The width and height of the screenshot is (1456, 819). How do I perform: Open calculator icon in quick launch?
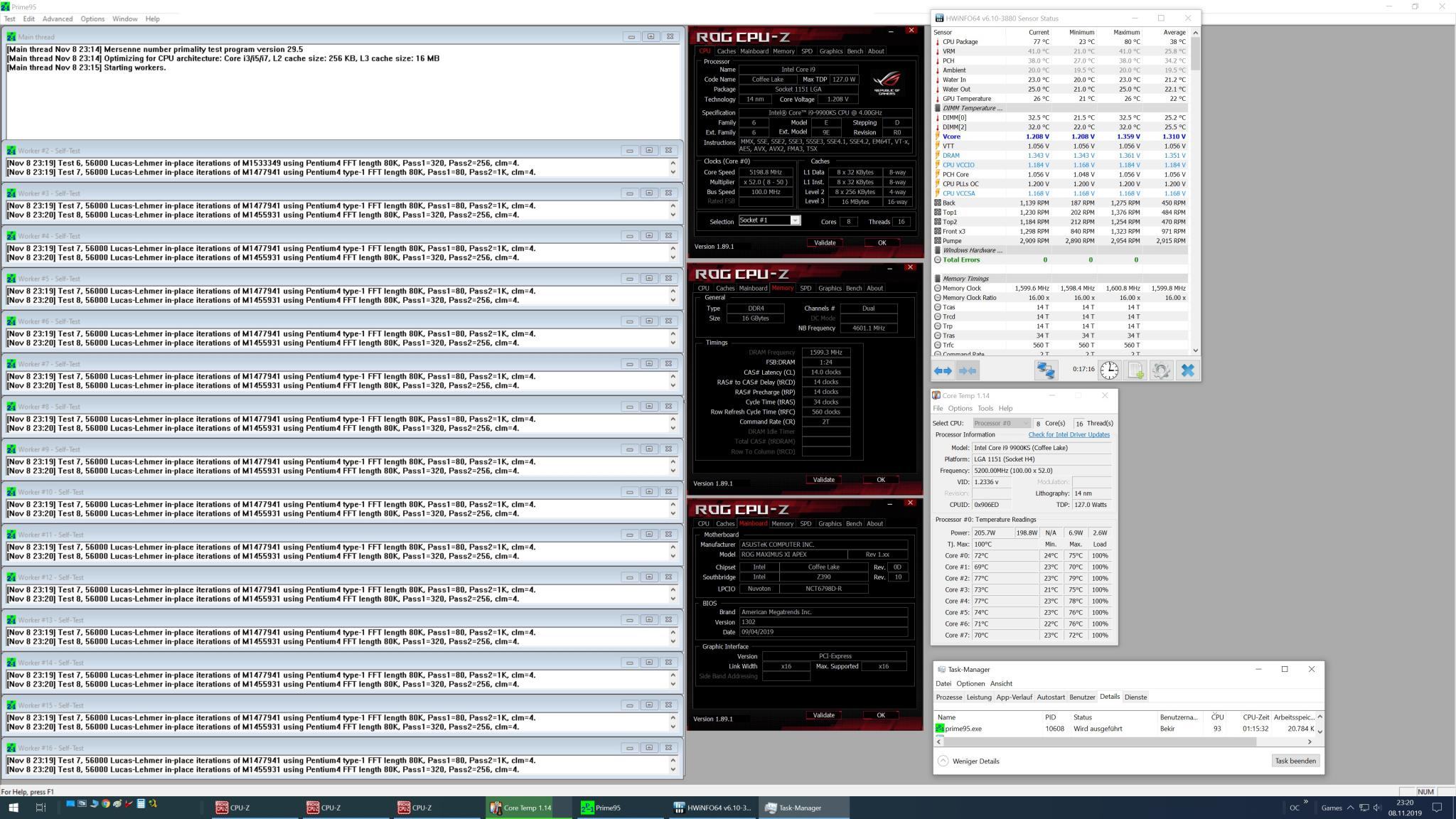[141, 804]
